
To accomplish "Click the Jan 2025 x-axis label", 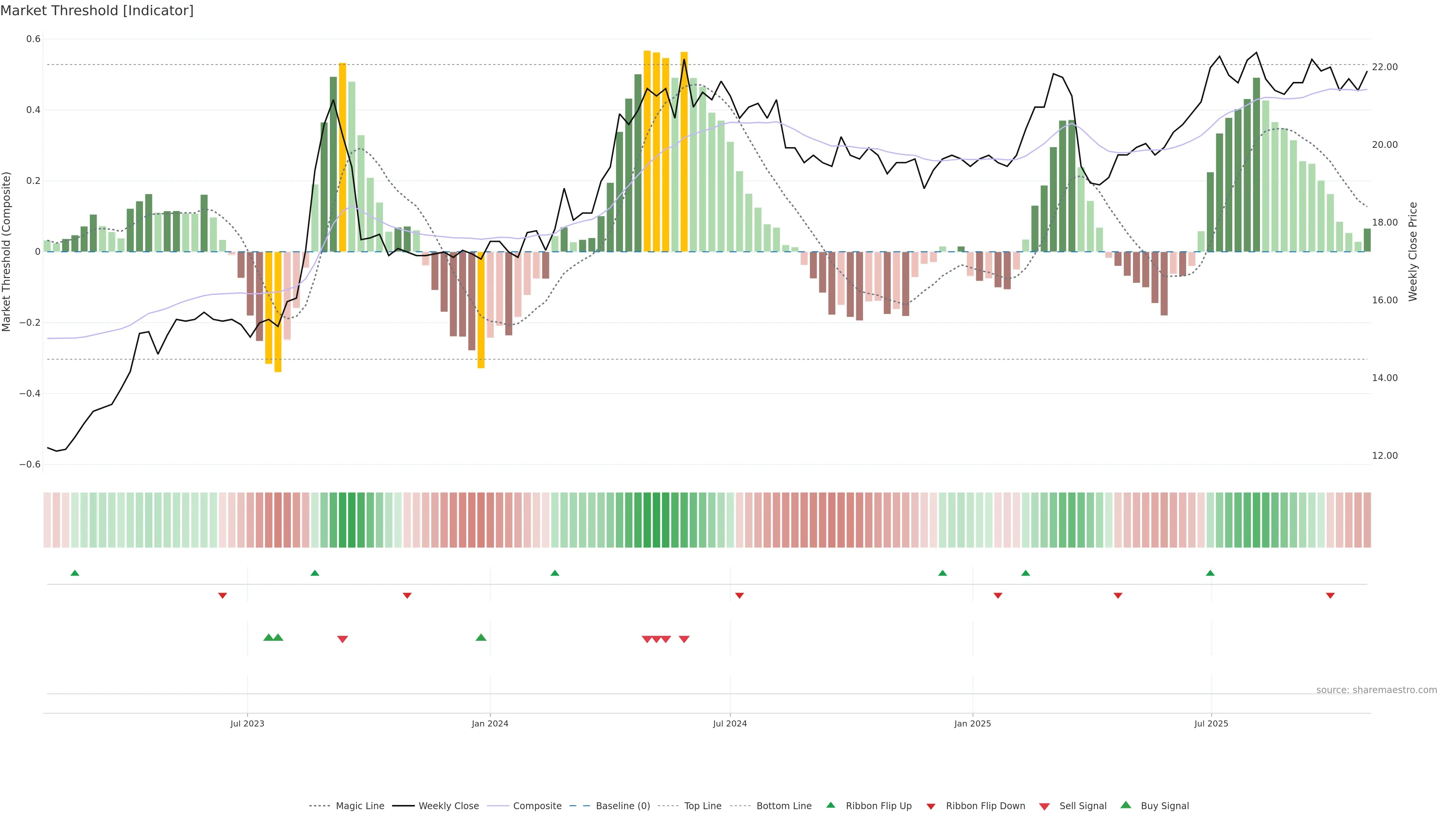I will (972, 723).
